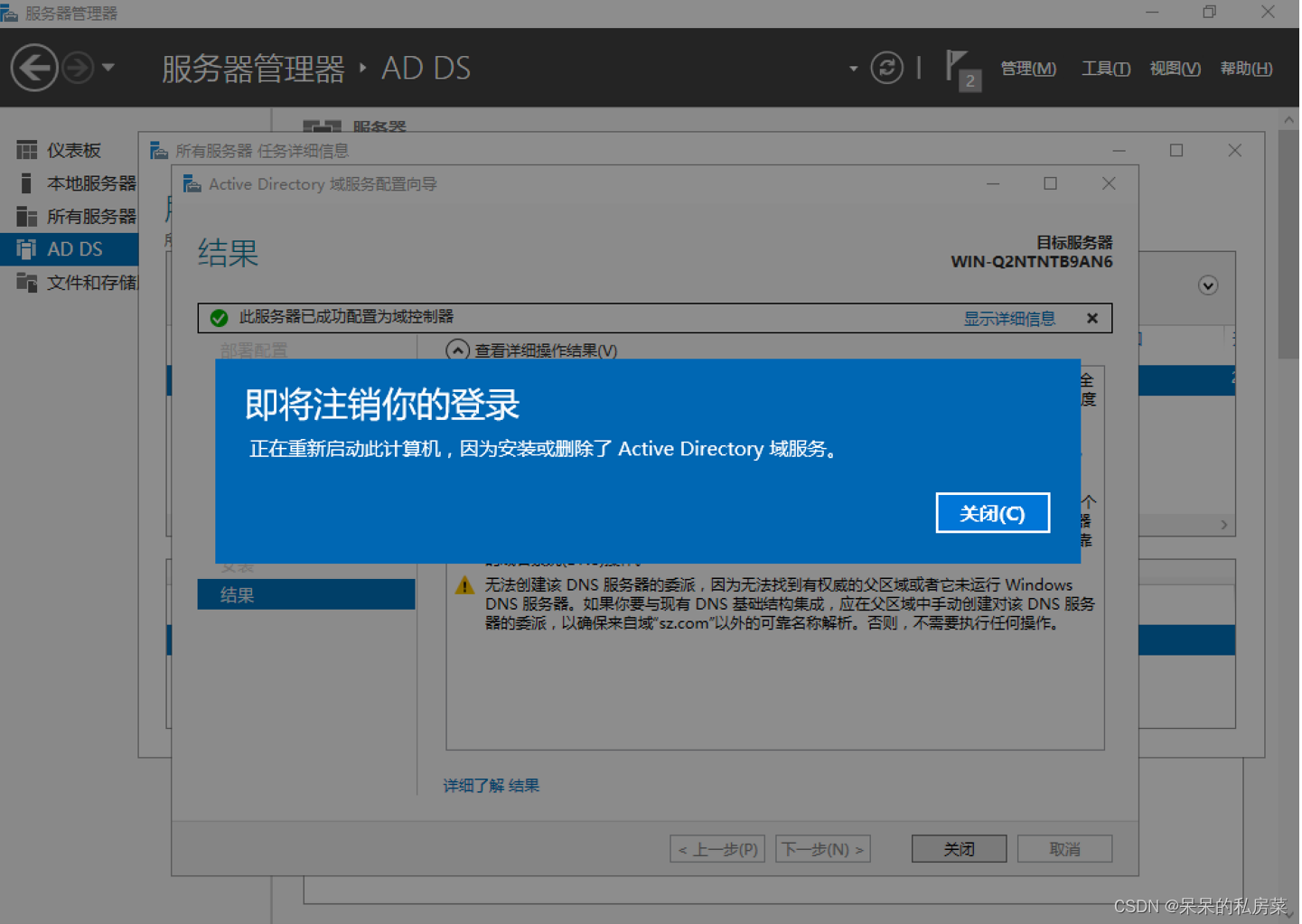Viewport: 1302px width, 924px height.
Task: Select 文件和存储 in the sidebar
Action: [x=70, y=283]
